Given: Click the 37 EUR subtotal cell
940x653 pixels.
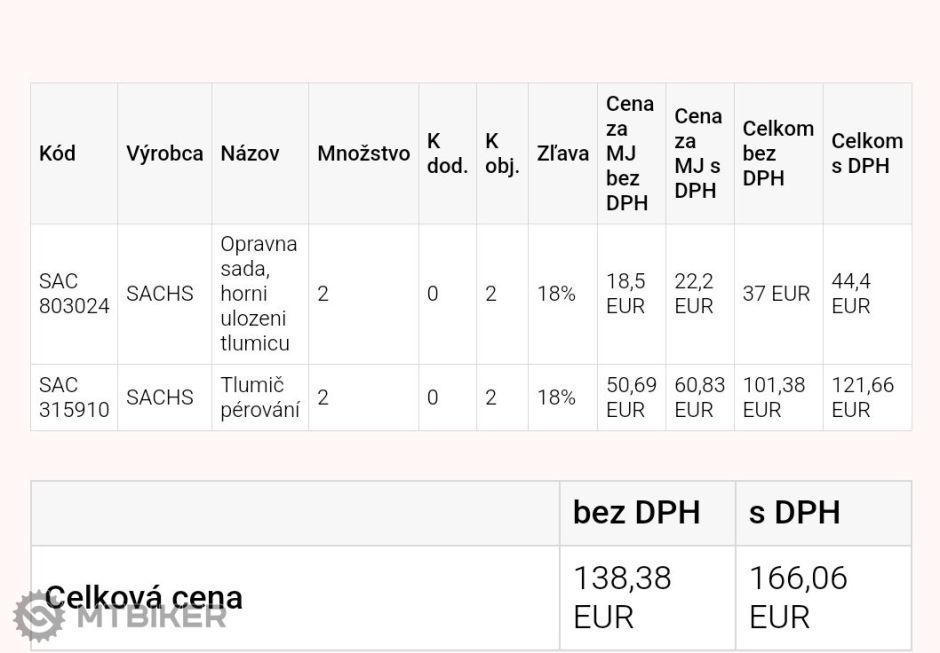Looking at the screenshot, I should coord(776,294).
